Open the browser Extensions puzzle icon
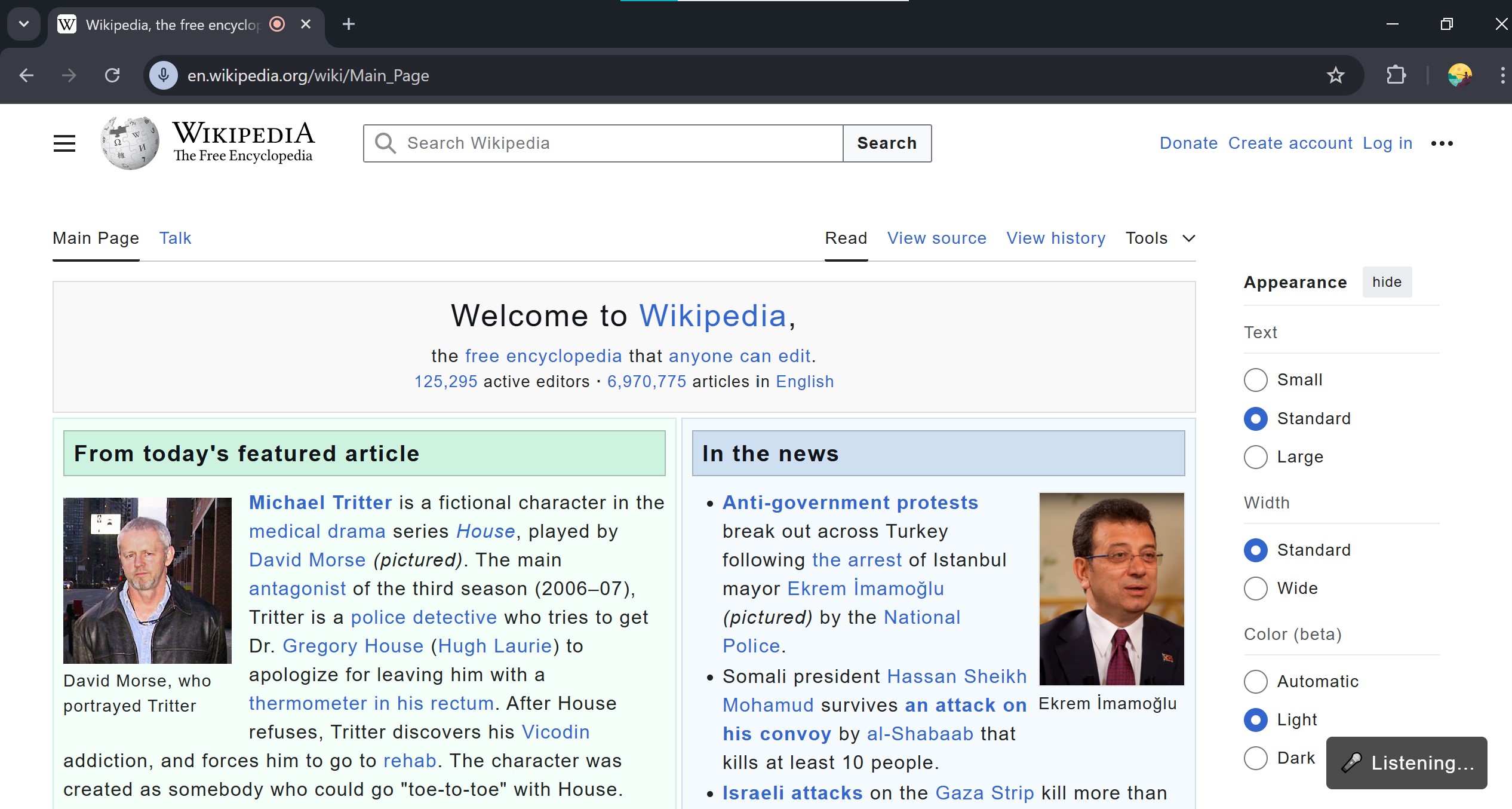Viewport: 1512px width, 809px height. 1396,75
